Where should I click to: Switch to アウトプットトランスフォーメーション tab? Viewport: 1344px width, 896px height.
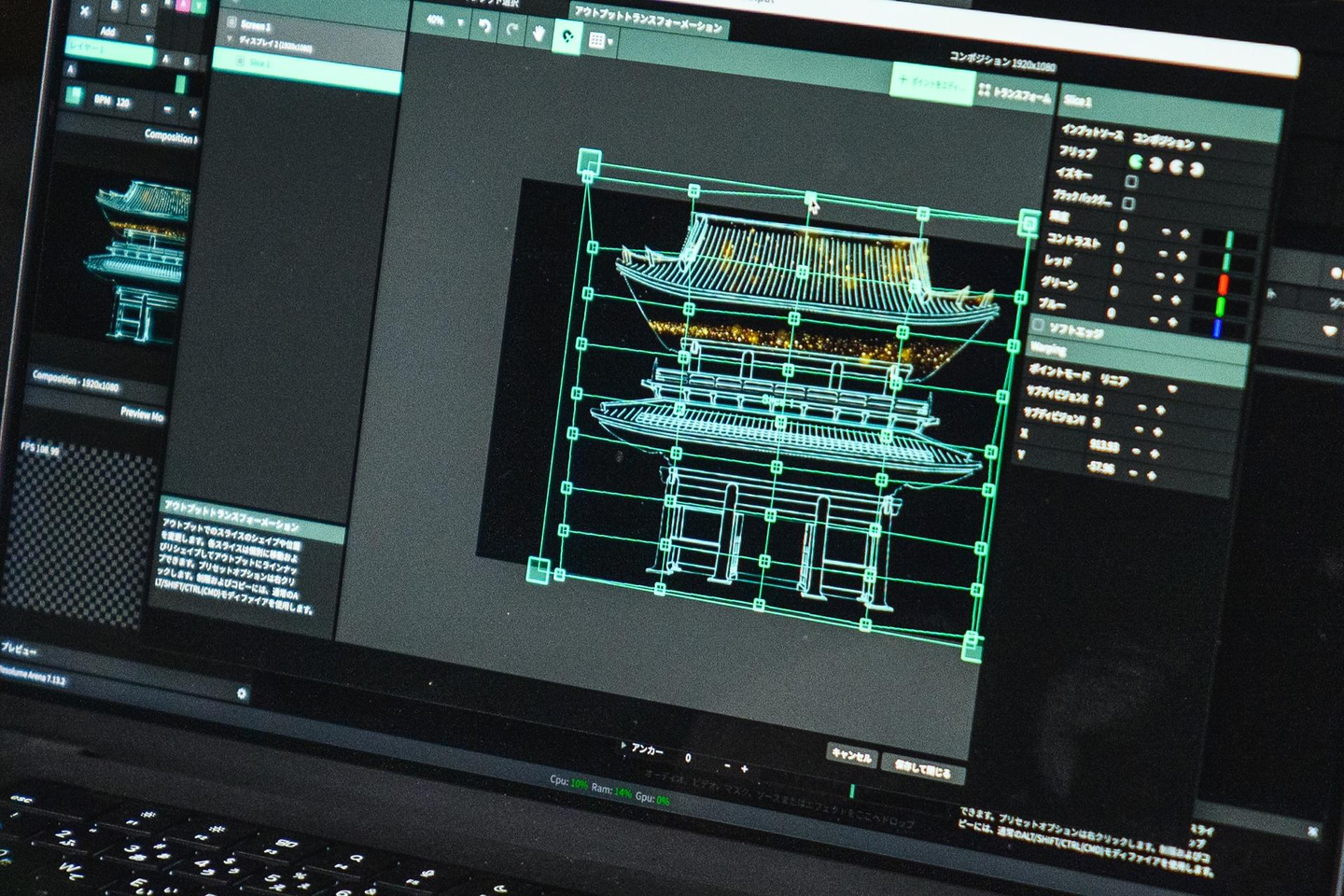649,19
